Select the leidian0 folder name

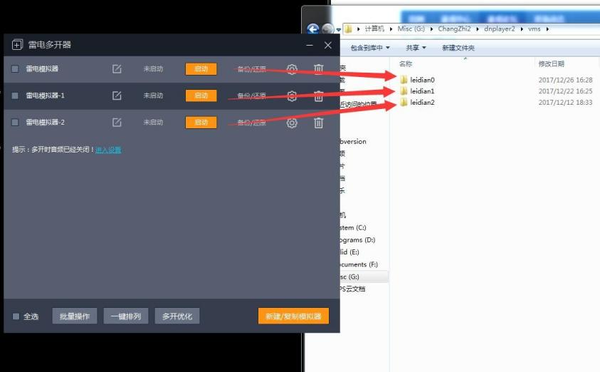click(422, 80)
